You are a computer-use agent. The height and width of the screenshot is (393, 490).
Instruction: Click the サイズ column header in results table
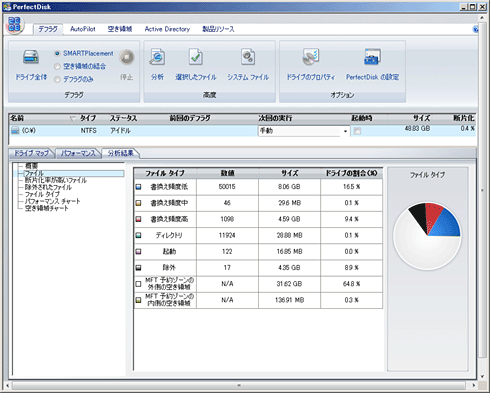289,173
